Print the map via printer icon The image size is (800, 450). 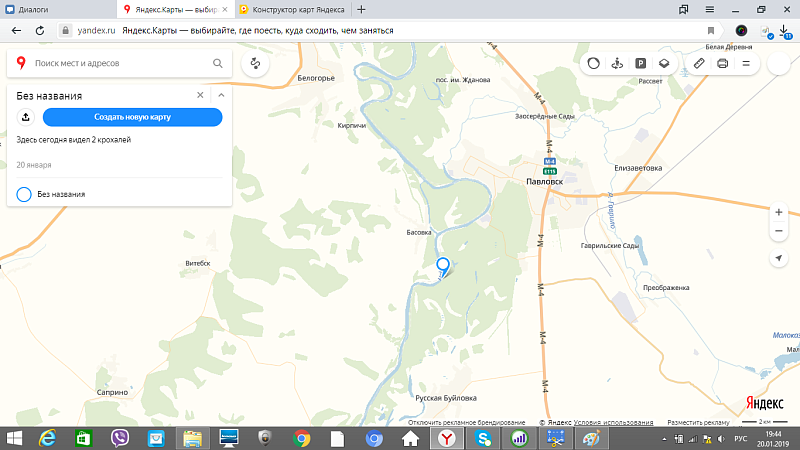722,63
